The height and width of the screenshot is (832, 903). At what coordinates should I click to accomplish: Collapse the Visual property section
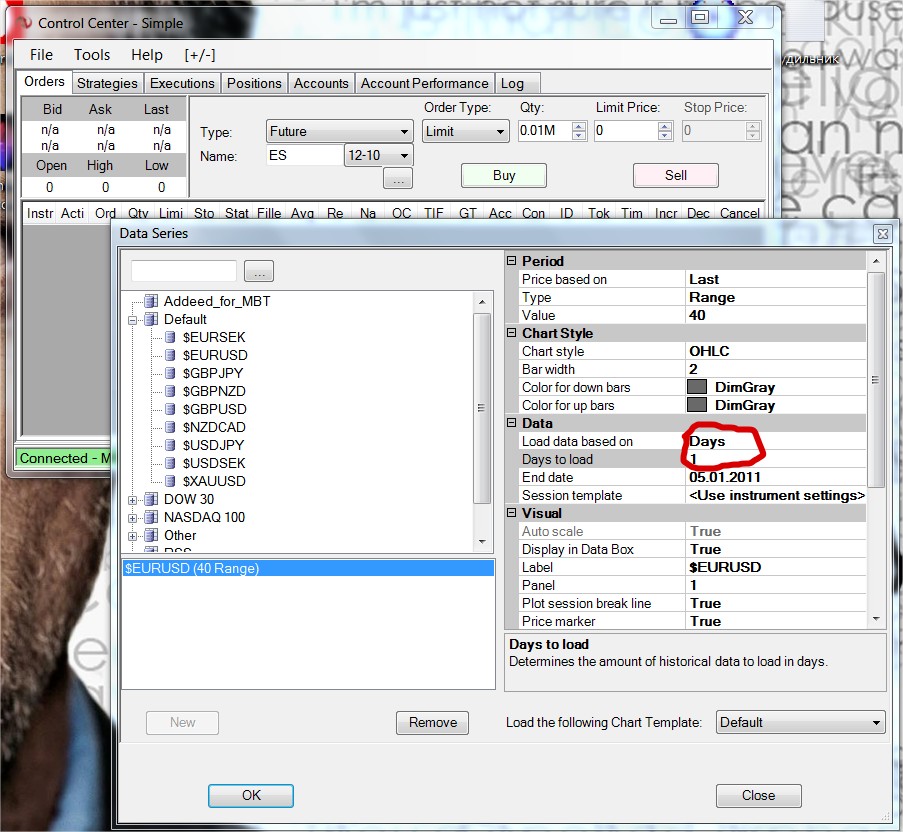click(511, 512)
